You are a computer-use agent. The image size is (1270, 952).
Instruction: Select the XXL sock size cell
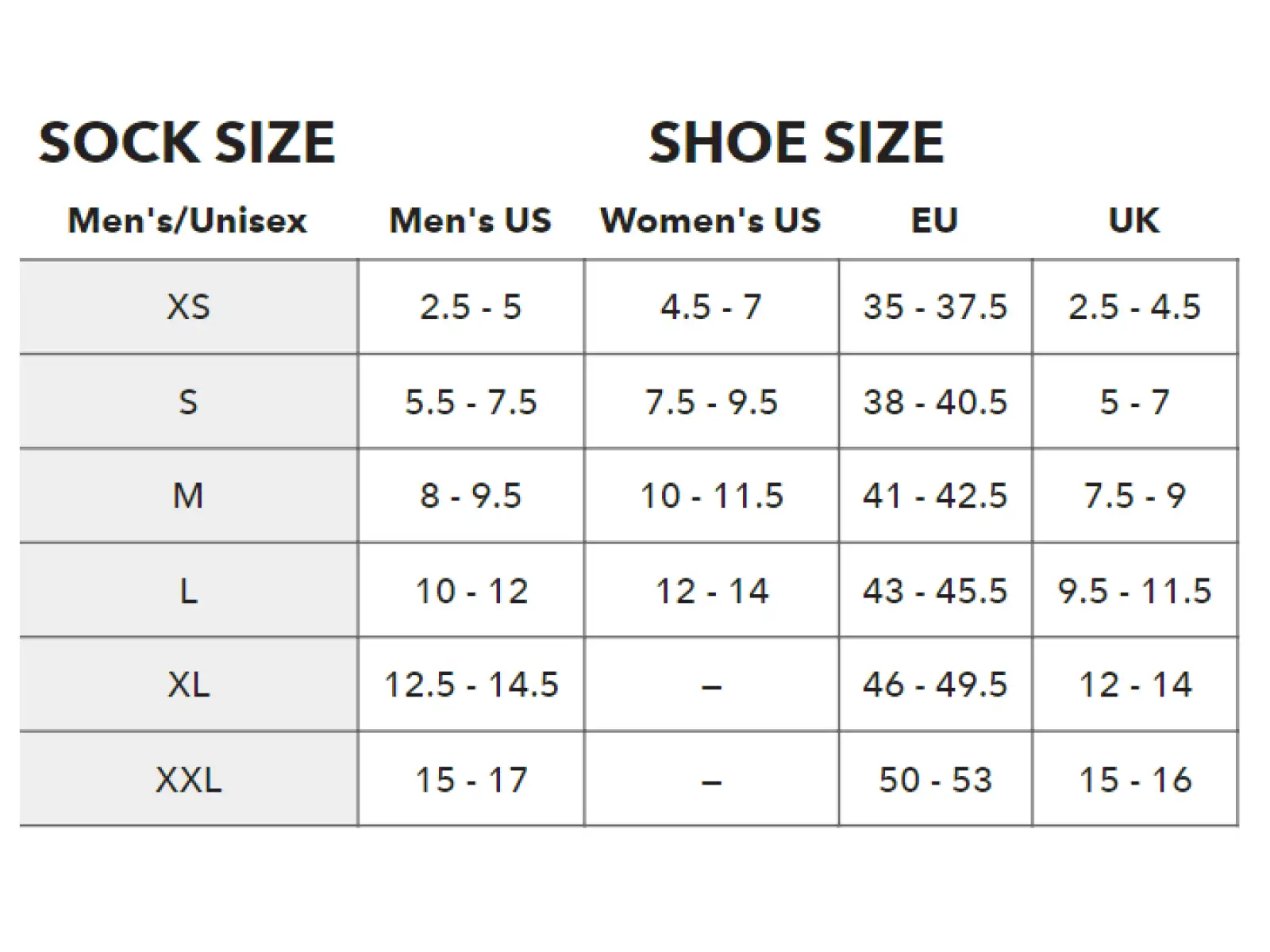pos(189,779)
